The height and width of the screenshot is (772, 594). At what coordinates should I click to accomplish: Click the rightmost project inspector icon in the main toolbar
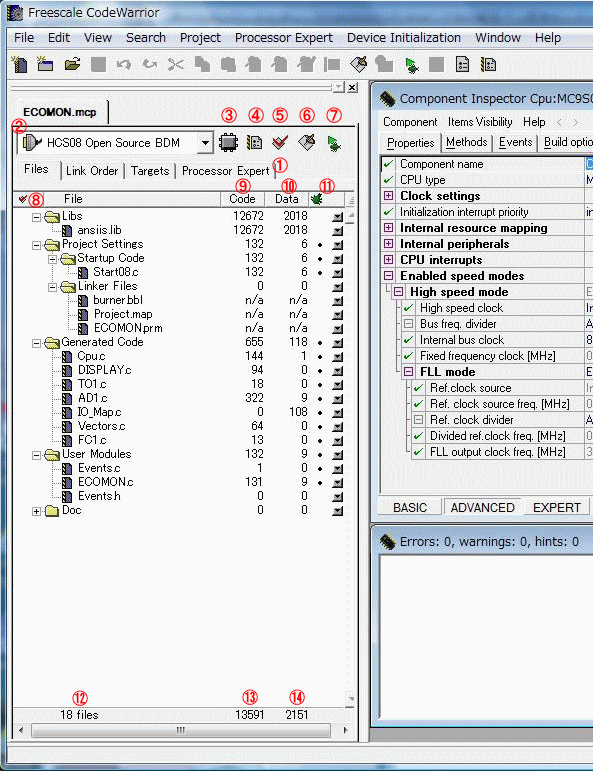tap(488, 64)
